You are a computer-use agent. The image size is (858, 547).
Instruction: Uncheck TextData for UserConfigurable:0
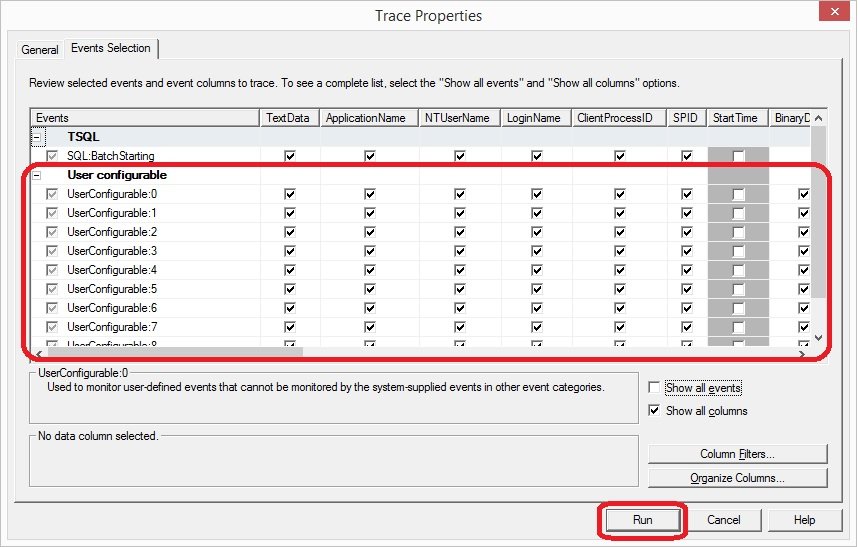point(290,194)
